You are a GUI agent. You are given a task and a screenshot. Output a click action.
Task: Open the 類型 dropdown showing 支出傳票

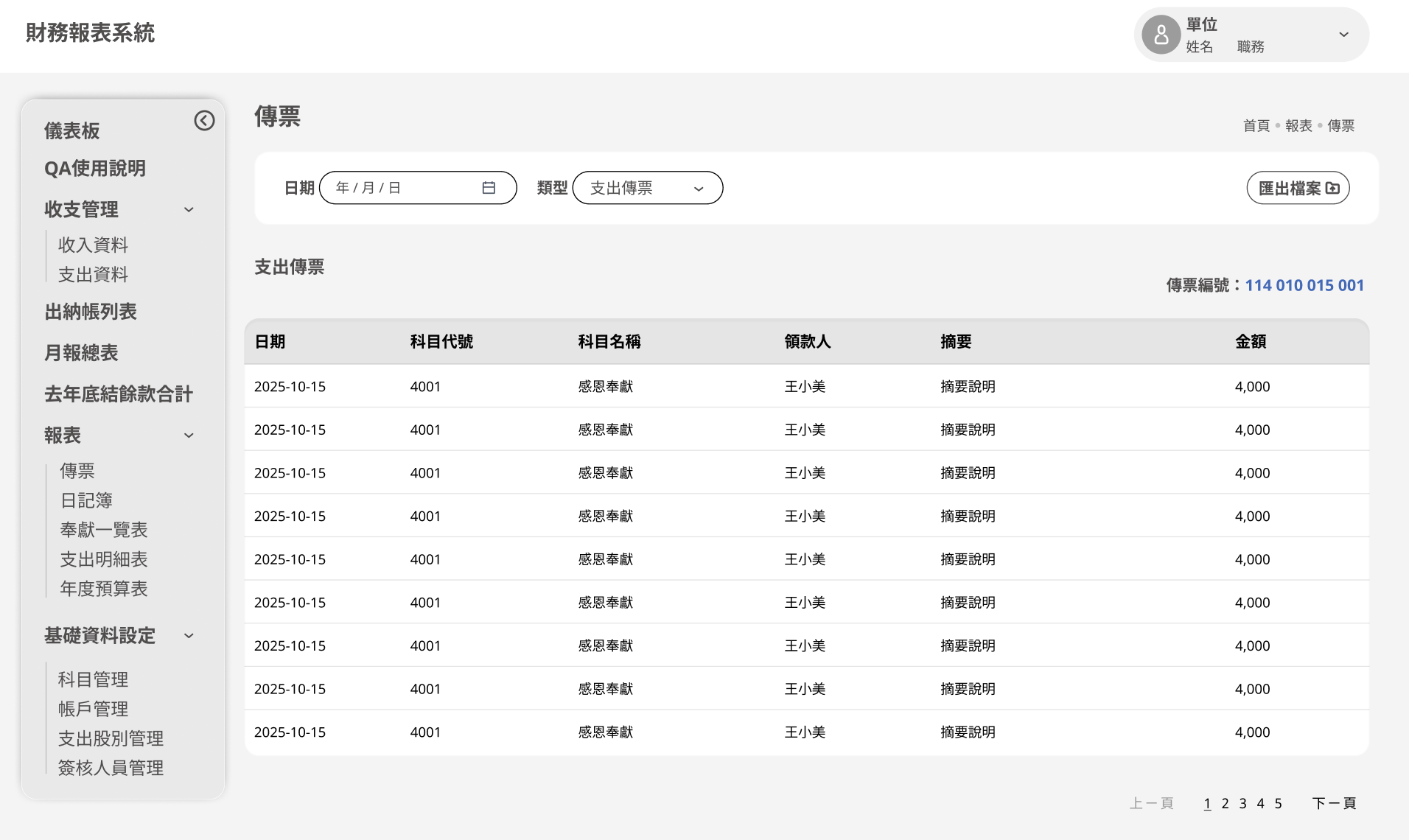pyautogui.click(x=647, y=188)
